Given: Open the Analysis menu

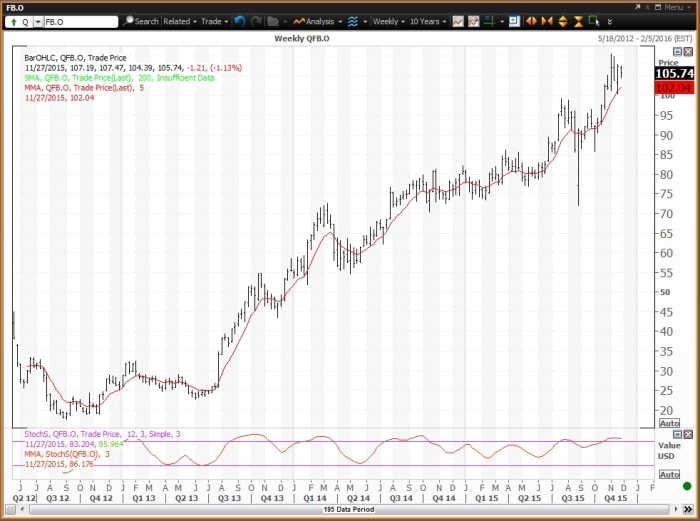Looking at the screenshot, I should click(316, 21).
